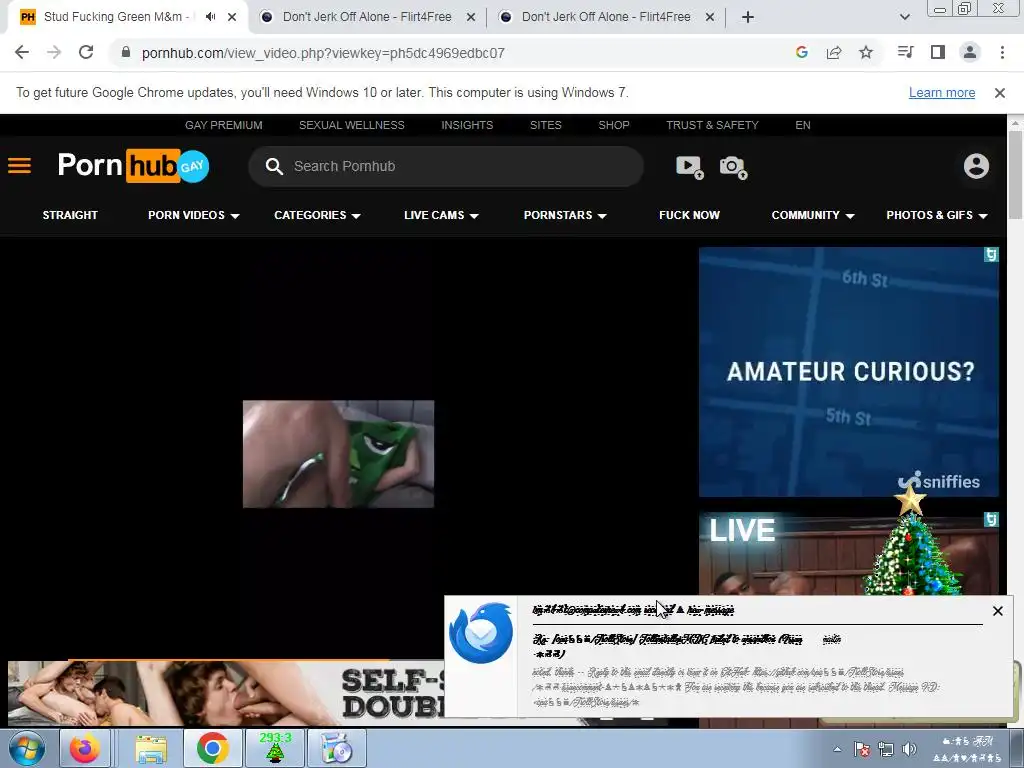Click the site logo to go home
The image size is (1024, 768).
133,166
